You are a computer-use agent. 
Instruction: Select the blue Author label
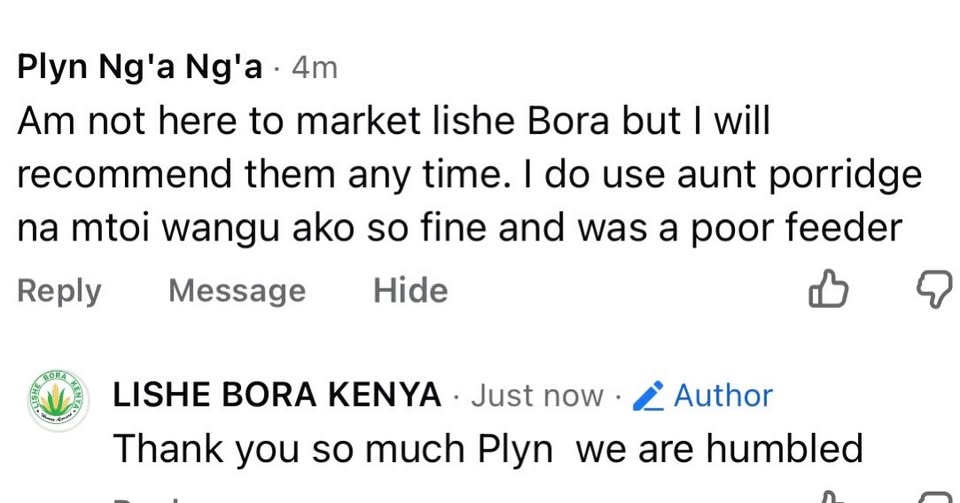tap(722, 396)
